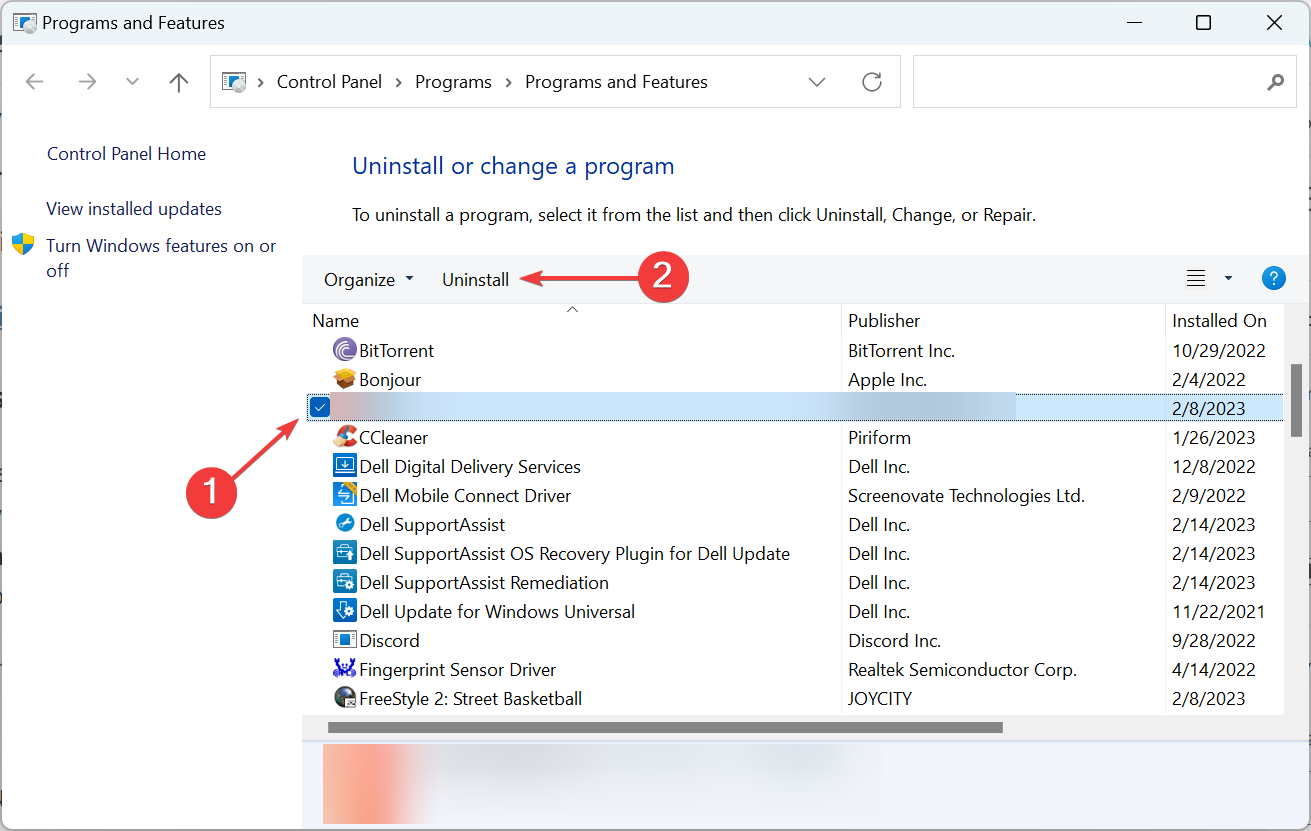Select the Bonjour row by its name
The image size is (1311, 831).
[x=390, y=380]
